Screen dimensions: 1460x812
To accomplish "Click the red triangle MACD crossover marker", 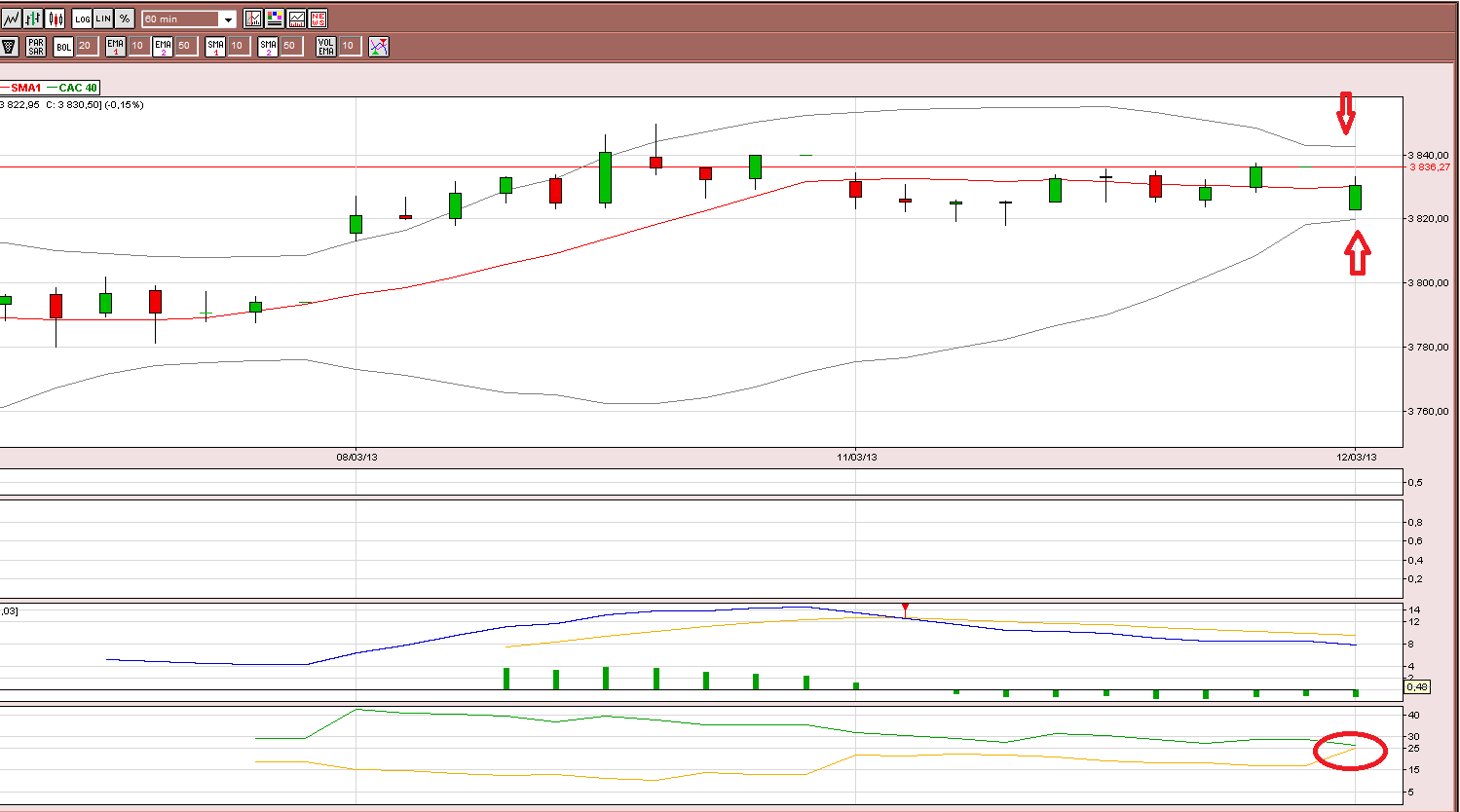I will click(x=905, y=608).
